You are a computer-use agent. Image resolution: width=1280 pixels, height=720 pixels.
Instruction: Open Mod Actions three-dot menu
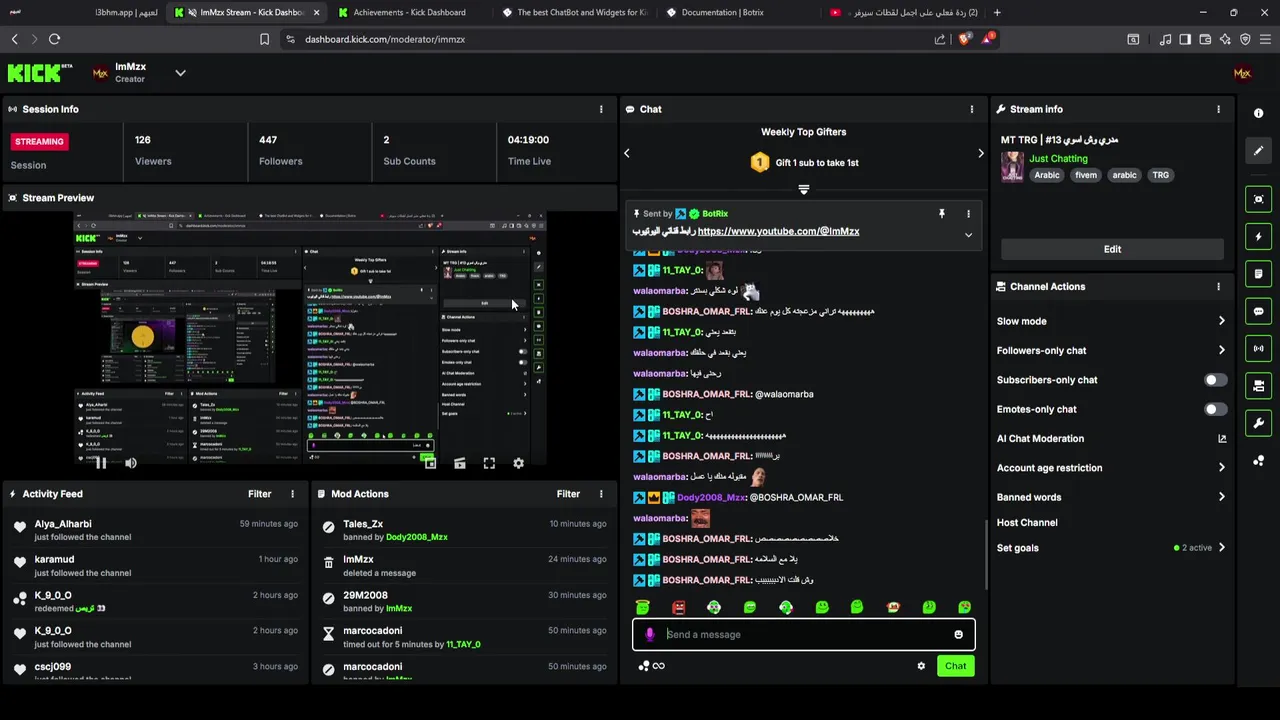click(x=601, y=494)
